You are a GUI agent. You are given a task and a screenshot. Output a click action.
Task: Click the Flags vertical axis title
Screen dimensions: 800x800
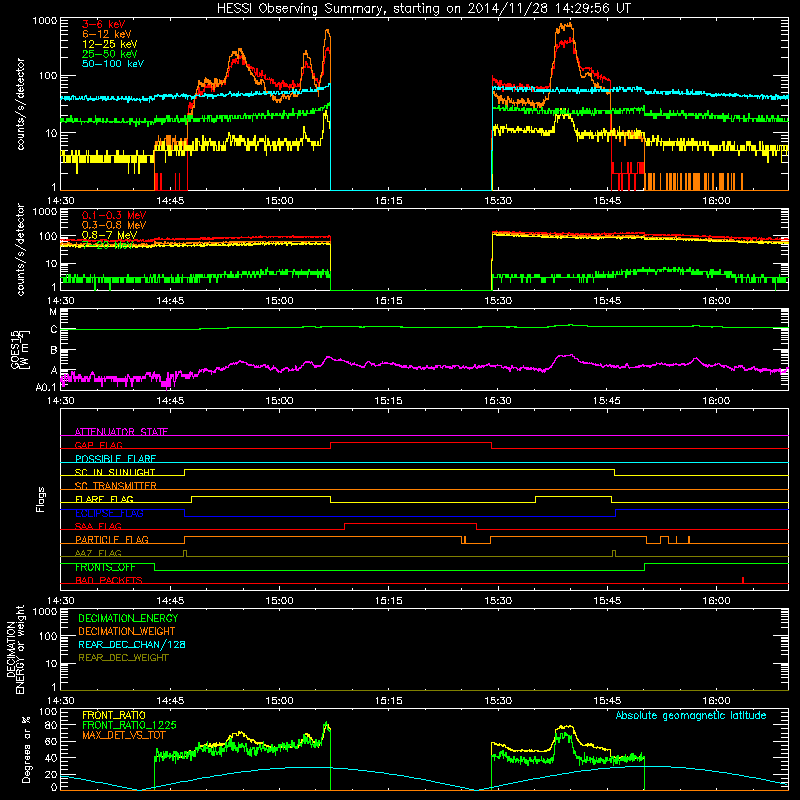tap(41, 499)
